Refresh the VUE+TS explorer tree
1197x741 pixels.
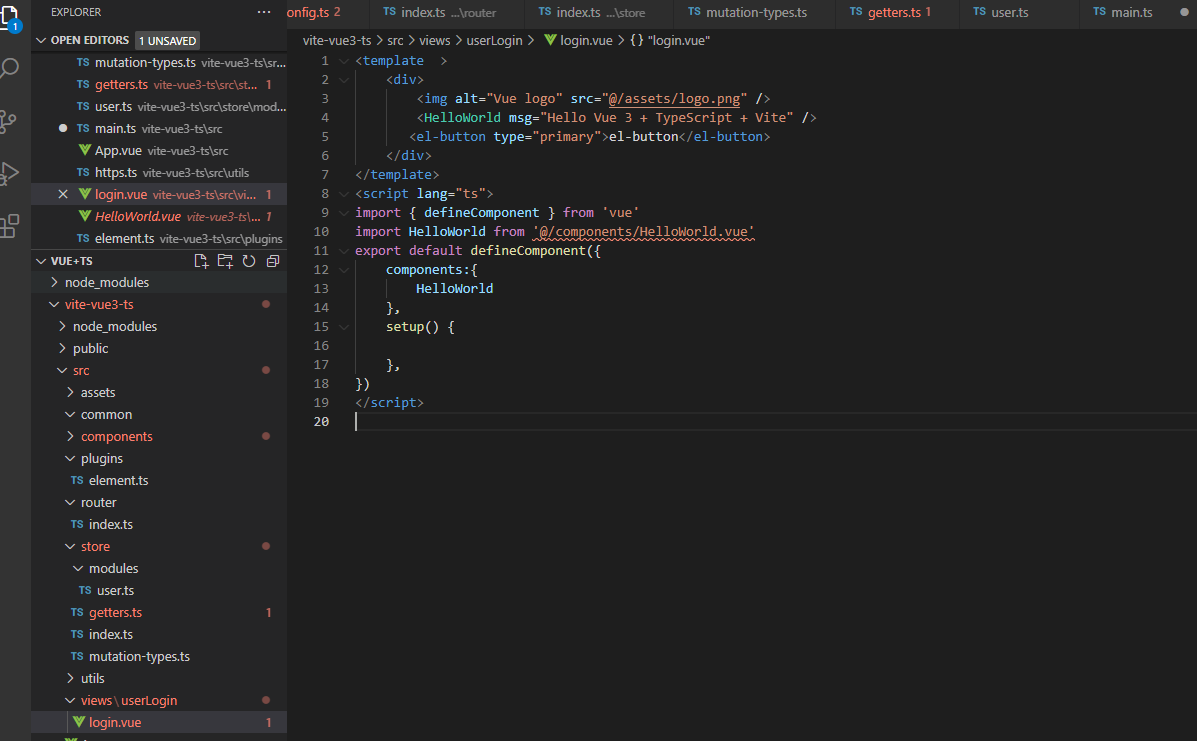pos(249,261)
